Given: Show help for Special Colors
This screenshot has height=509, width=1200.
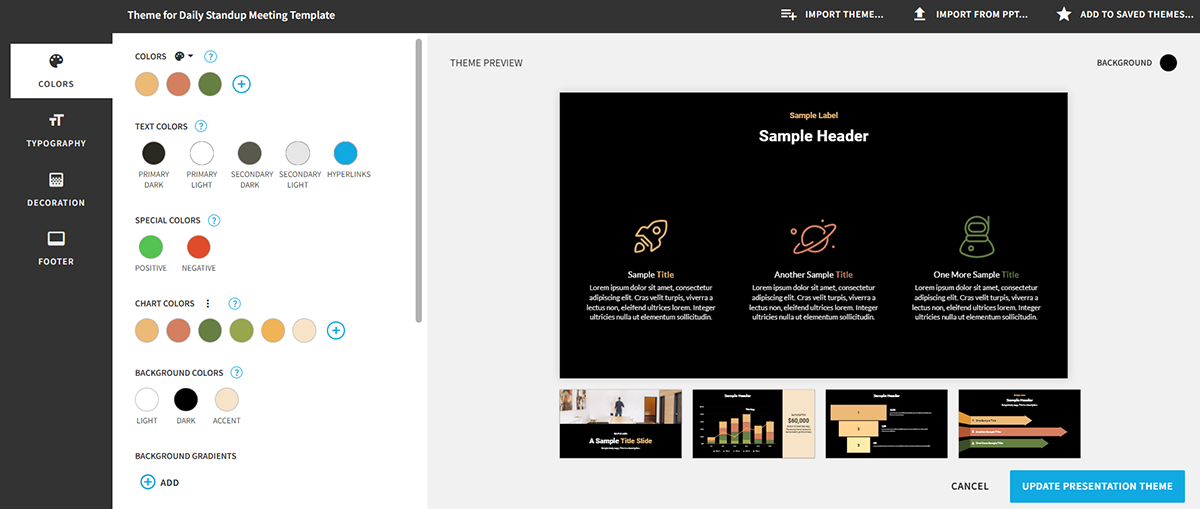Looking at the screenshot, I should (214, 220).
